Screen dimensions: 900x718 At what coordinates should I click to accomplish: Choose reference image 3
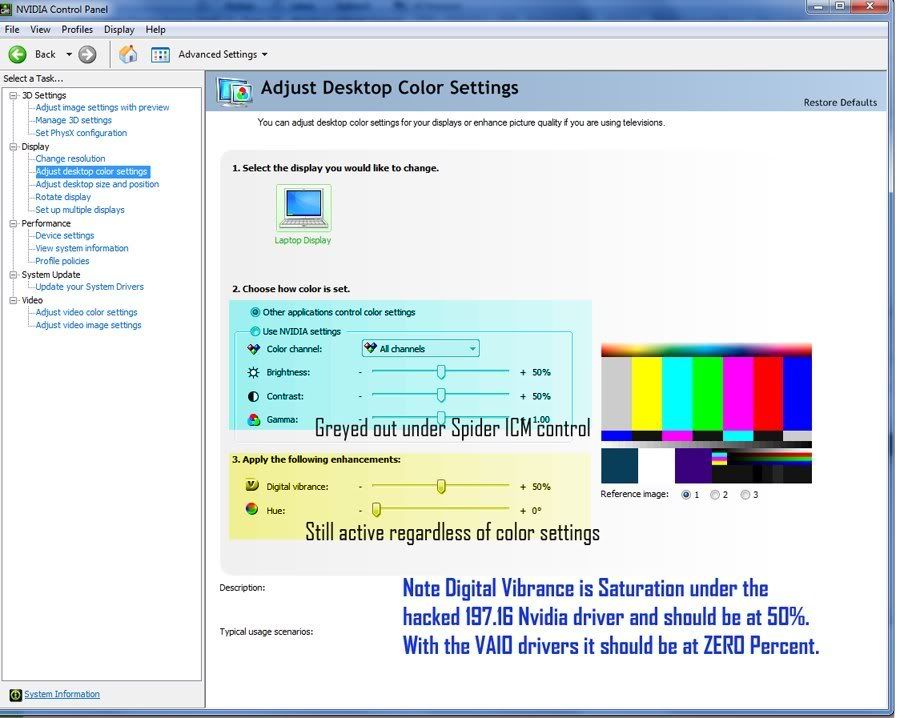pyautogui.click(x=745, y=494)
